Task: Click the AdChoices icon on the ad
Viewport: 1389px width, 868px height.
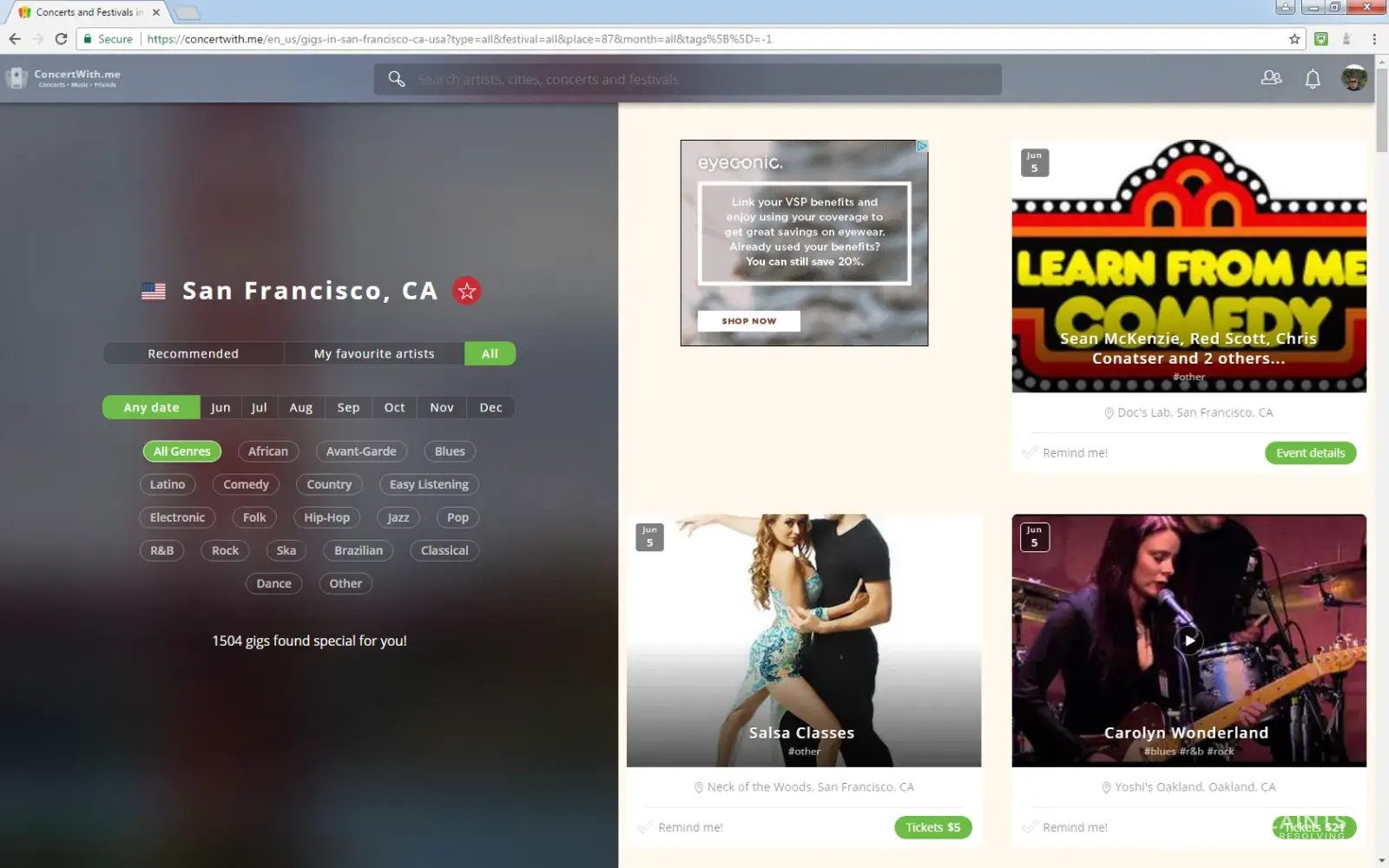Action: pos(922,146)
